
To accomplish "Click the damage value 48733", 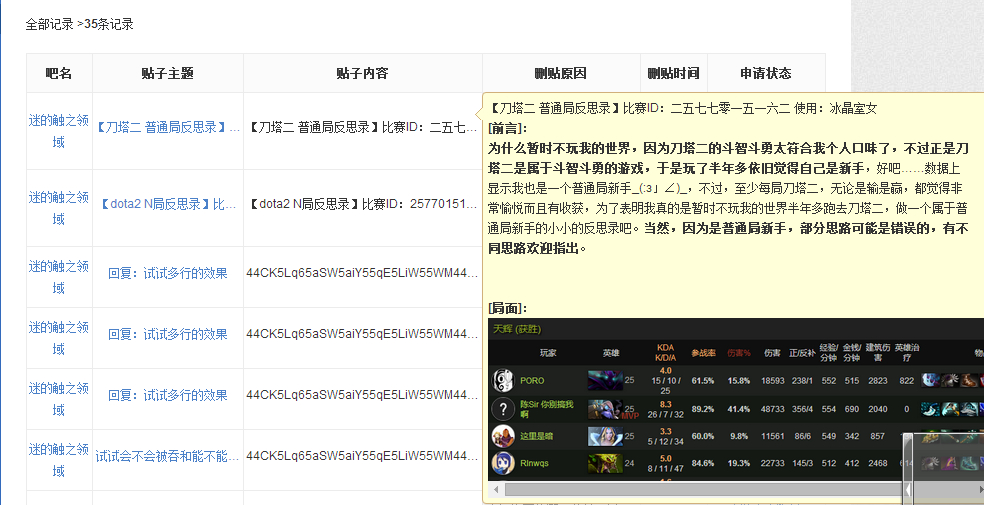I will tap(773, 409).
